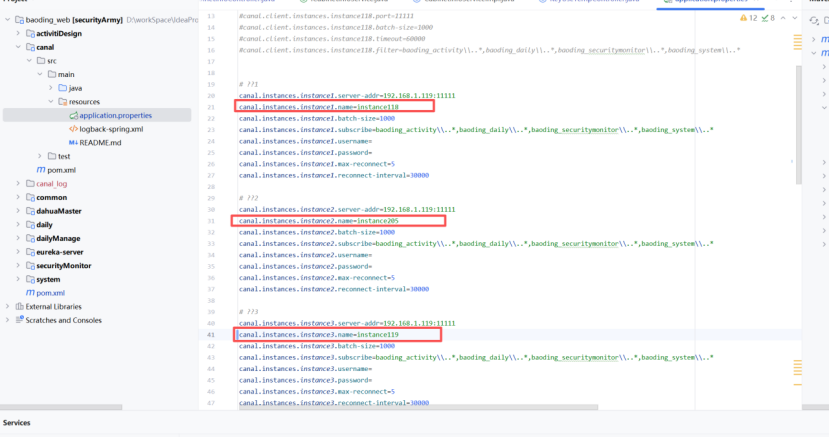This screenshot has width=829, height=438.
Task: Click the logback-spring.xml XML file icon
Action: point(73,129)
